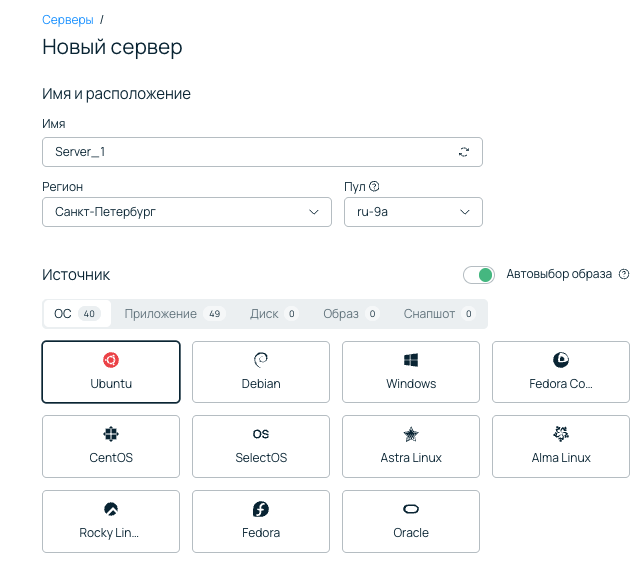
Task: Open the Пул help question icon
Action: tap(374, 186)
